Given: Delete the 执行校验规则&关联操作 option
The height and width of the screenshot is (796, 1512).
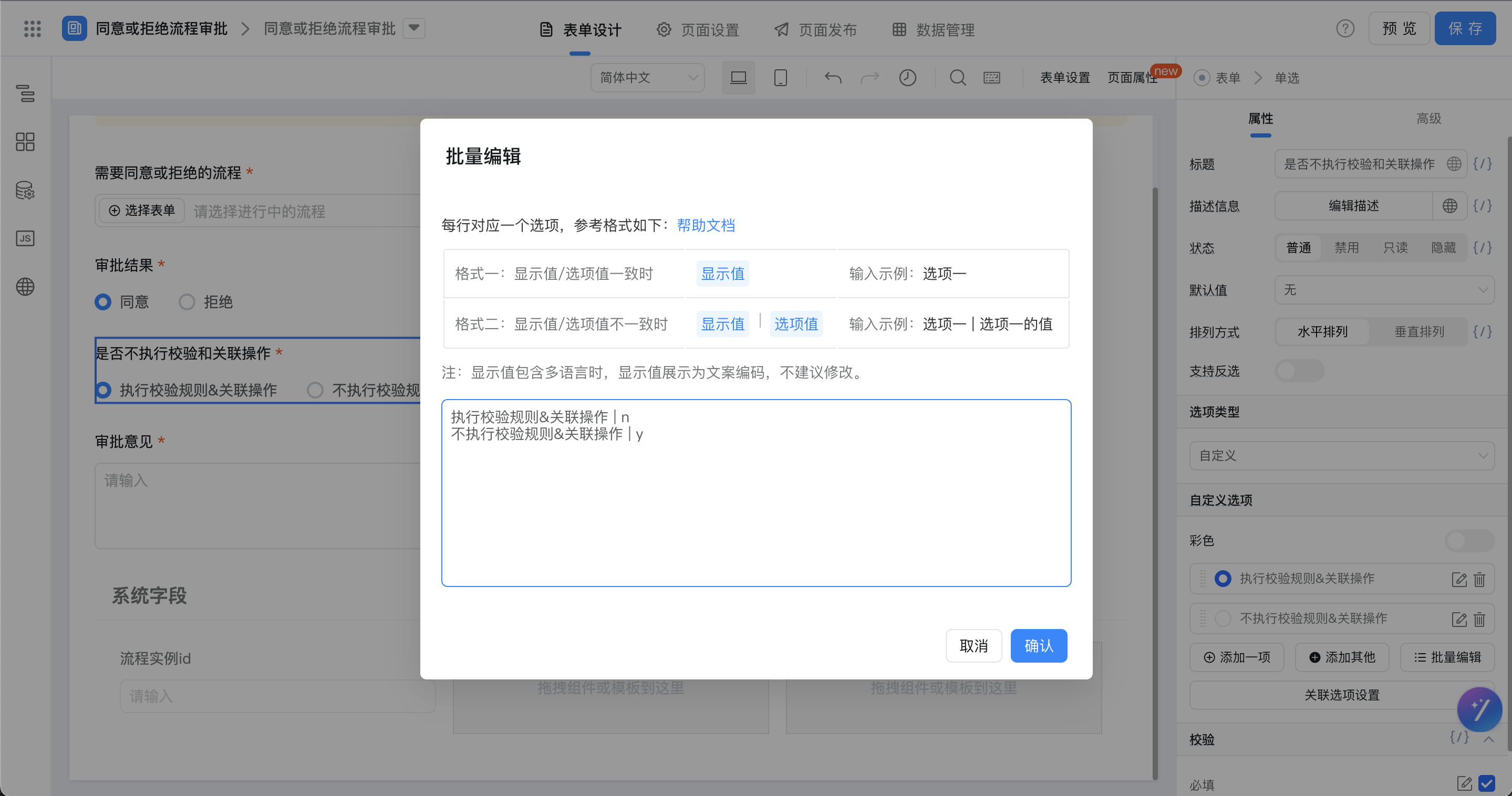Looking at the screenshot, I should point(1479,580).
